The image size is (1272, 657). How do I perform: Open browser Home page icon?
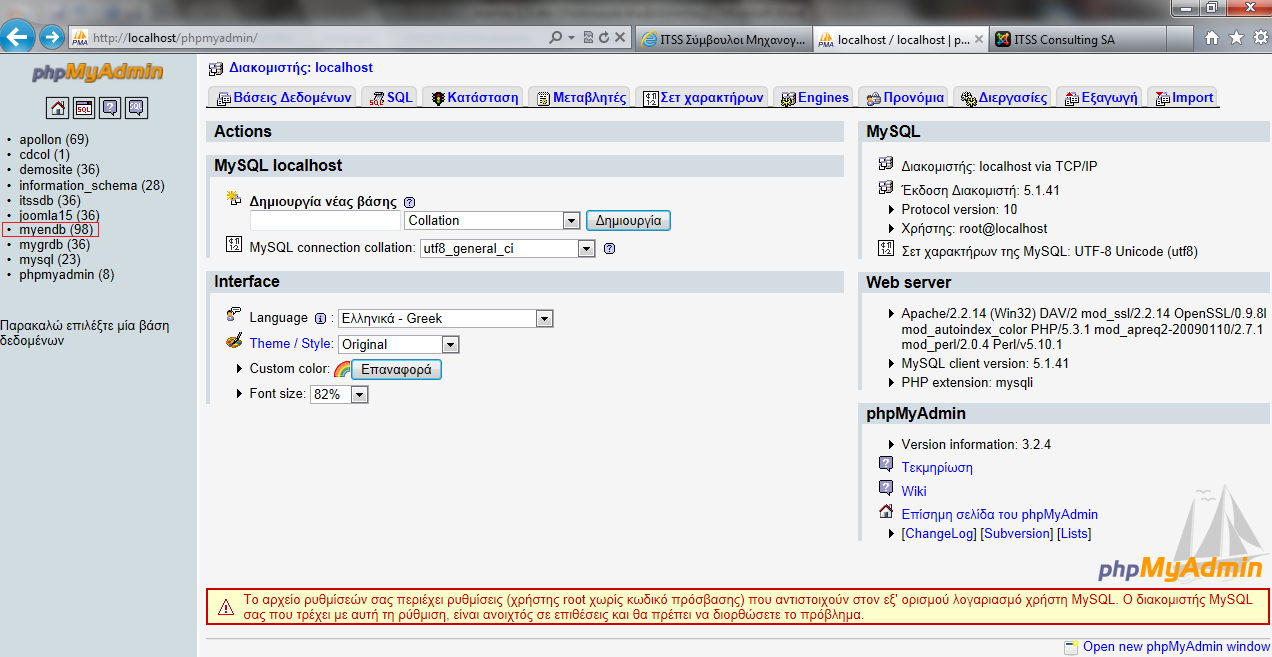pos(1212,38)
